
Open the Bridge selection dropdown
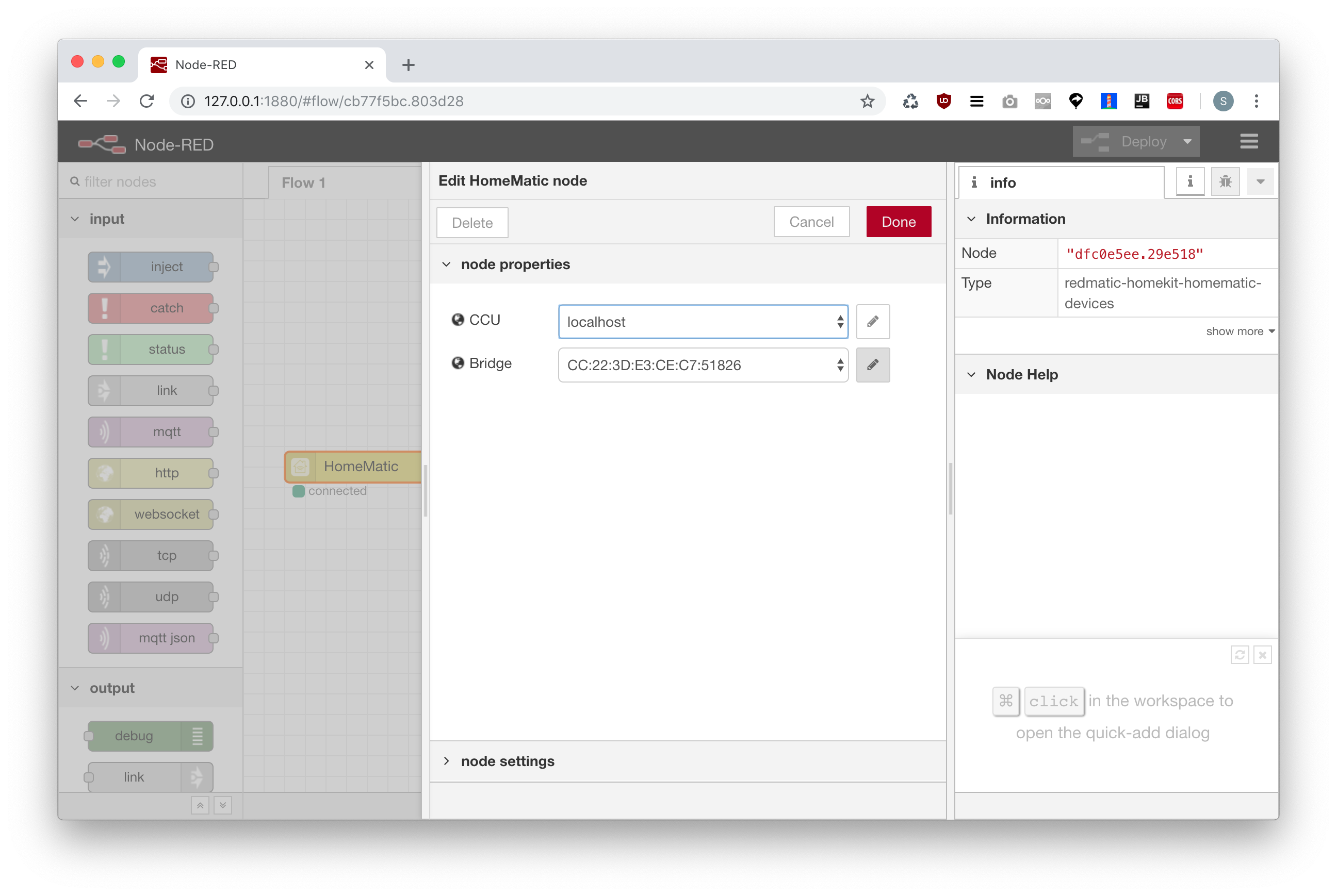coord(703,364)
